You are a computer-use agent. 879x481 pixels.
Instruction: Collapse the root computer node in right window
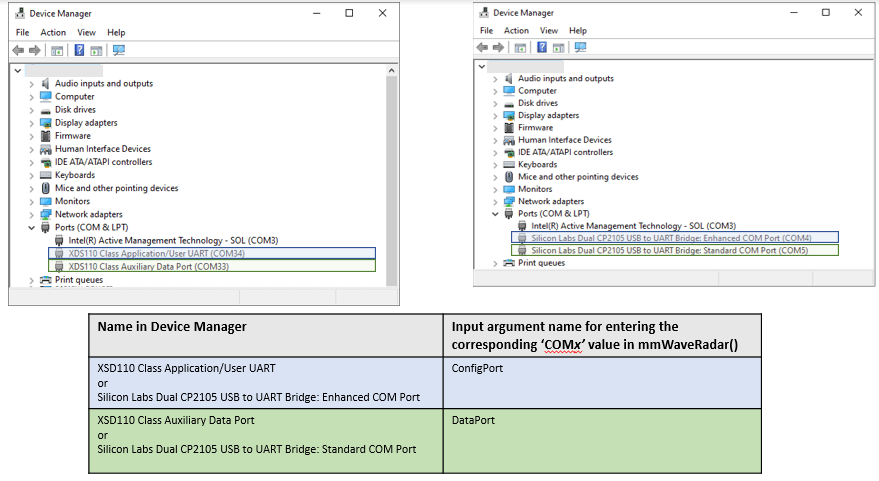tap(482, 65)
